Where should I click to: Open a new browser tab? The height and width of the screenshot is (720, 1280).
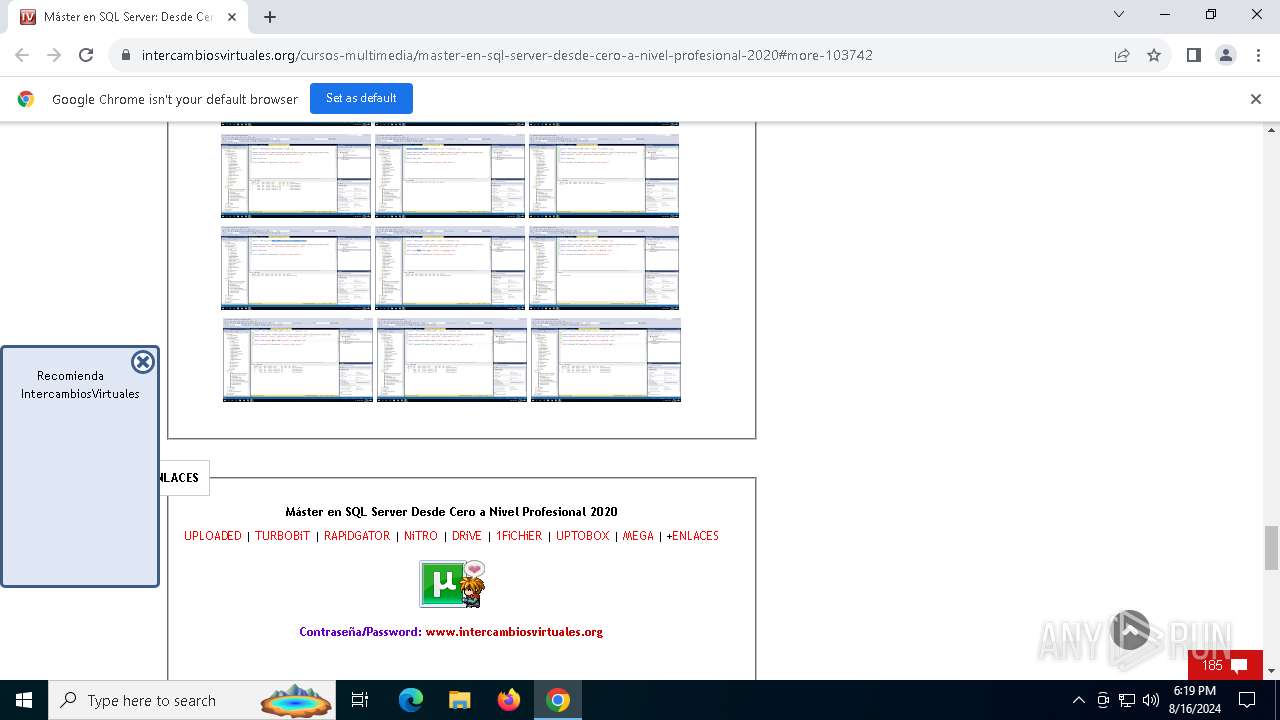coord(270,17)
